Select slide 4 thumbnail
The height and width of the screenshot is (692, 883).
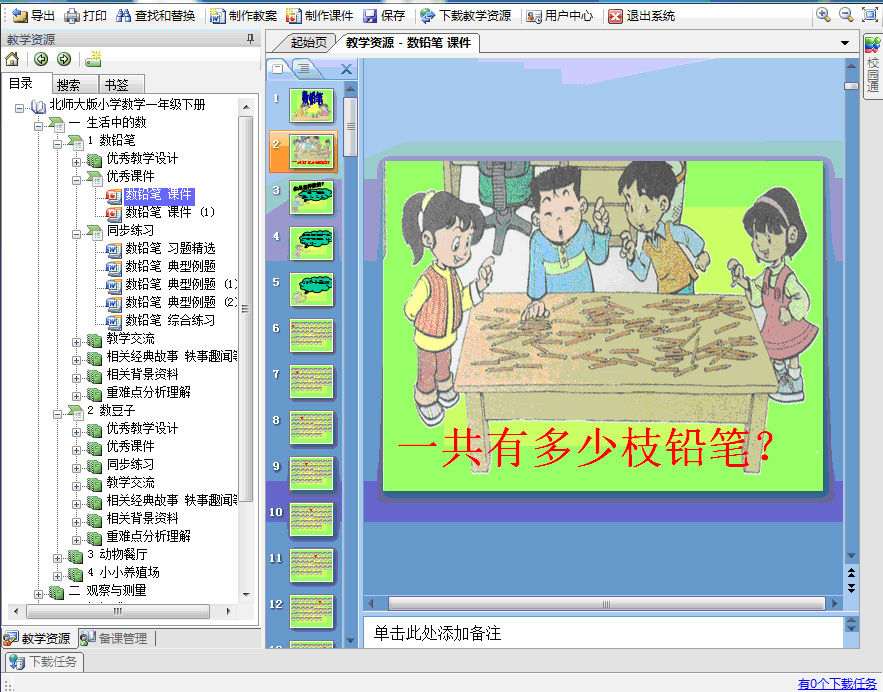(x=311, y=242)
